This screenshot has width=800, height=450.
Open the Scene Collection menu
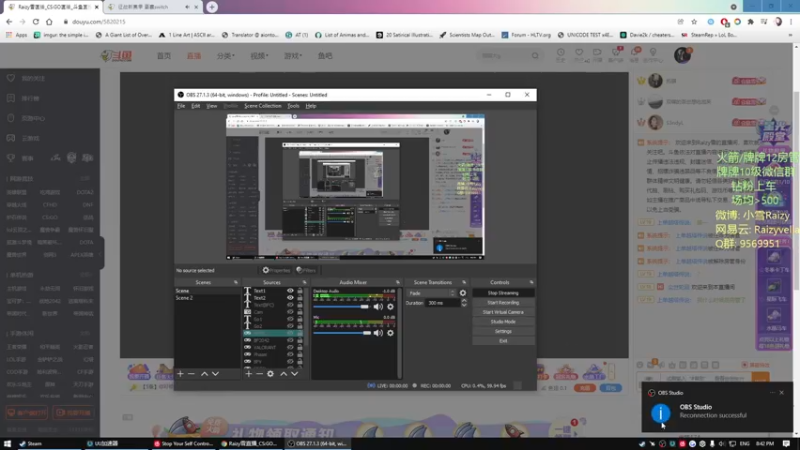click(x=262, y=106)
